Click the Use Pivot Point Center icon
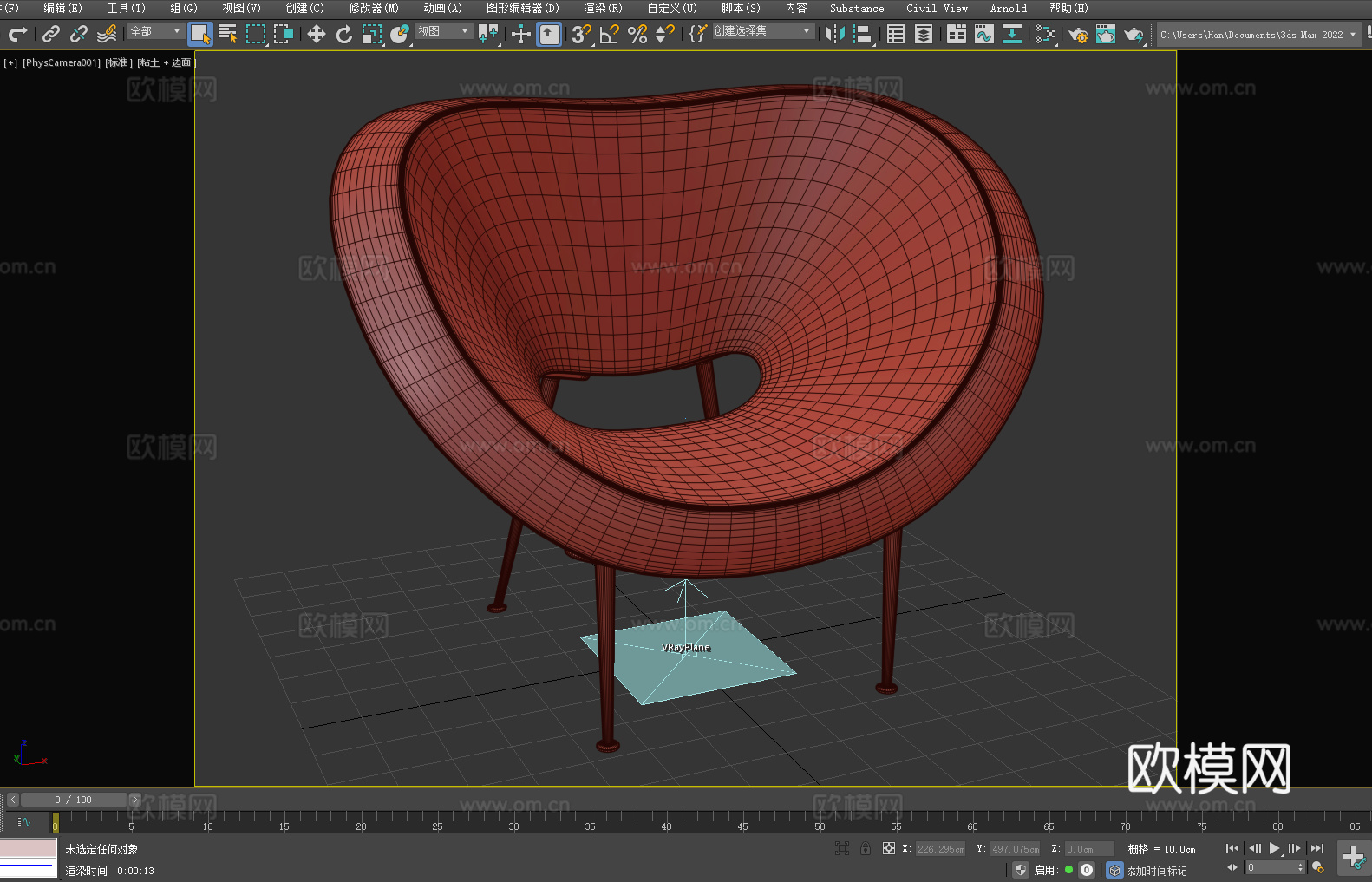 click(x=488, y=34)
